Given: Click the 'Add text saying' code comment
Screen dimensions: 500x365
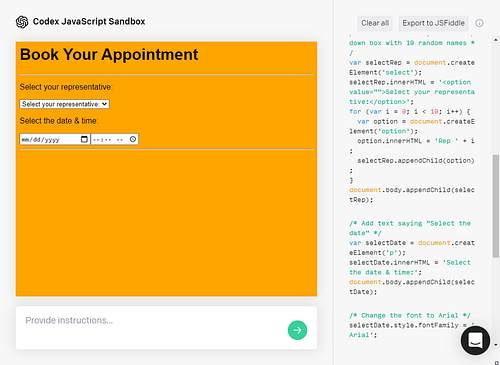Looking at the screenshot, I should tap(410, 228).
